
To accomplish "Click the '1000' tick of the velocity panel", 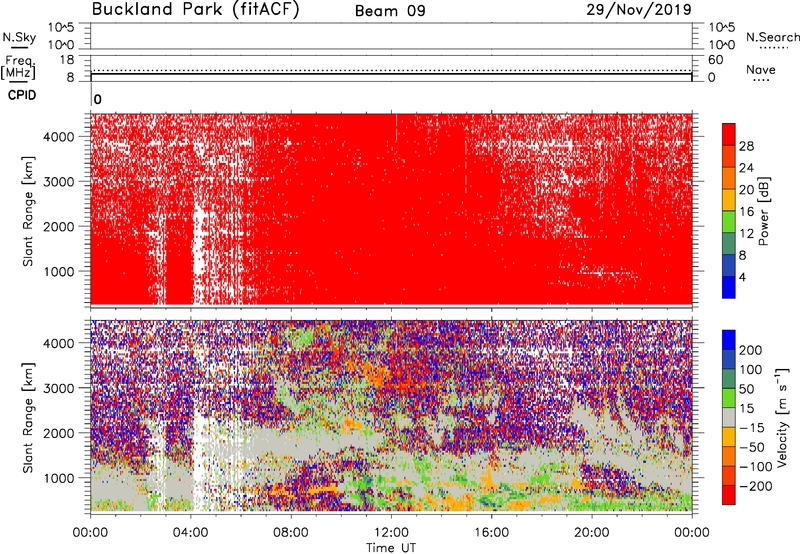I will [58, 478].
